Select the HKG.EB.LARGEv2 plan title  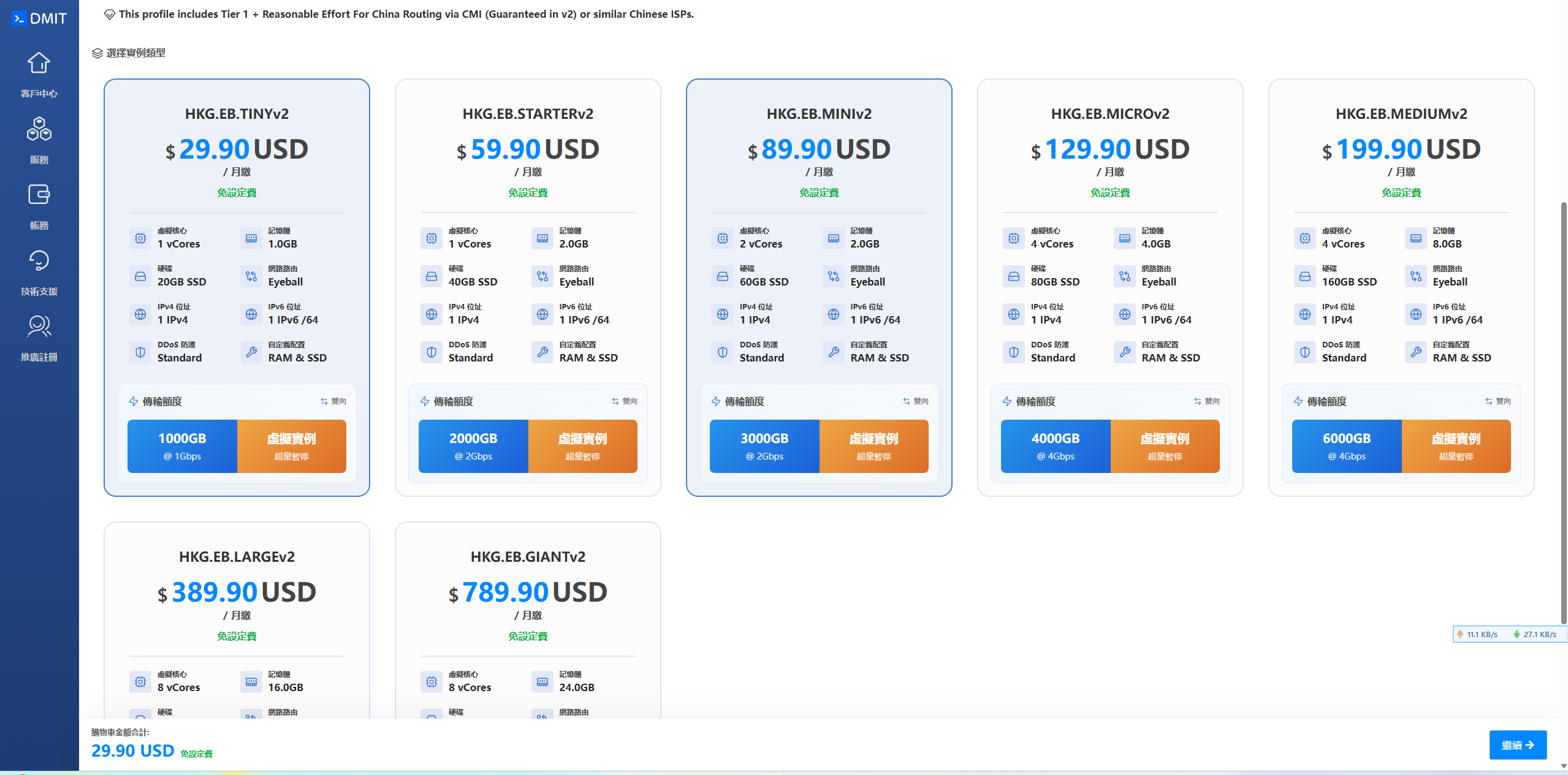coord(237,557)
